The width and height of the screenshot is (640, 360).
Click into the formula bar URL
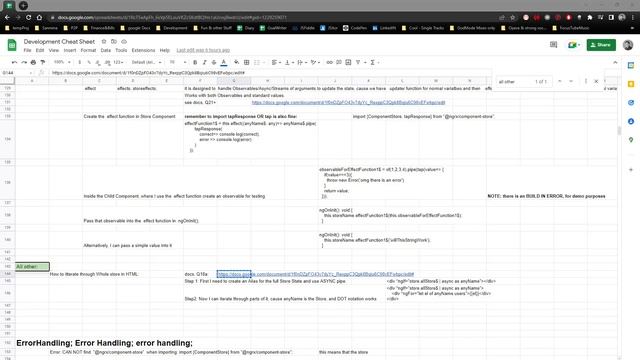click(x=148, y=73)
